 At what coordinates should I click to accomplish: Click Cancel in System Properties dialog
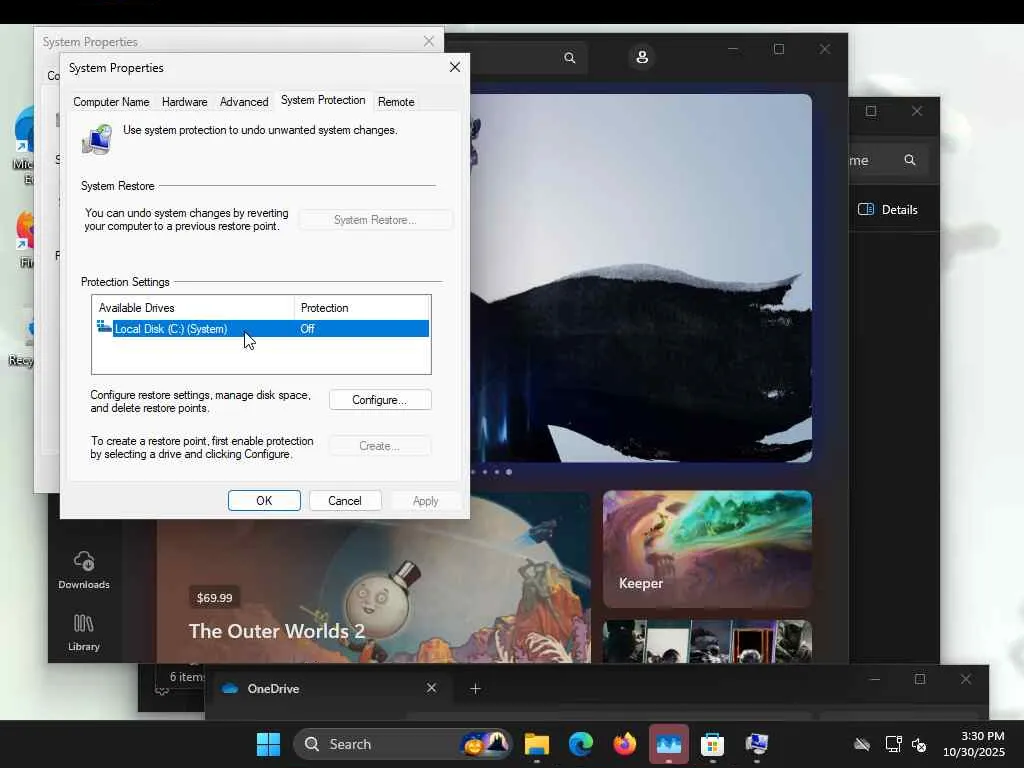(x=345, y=501)
